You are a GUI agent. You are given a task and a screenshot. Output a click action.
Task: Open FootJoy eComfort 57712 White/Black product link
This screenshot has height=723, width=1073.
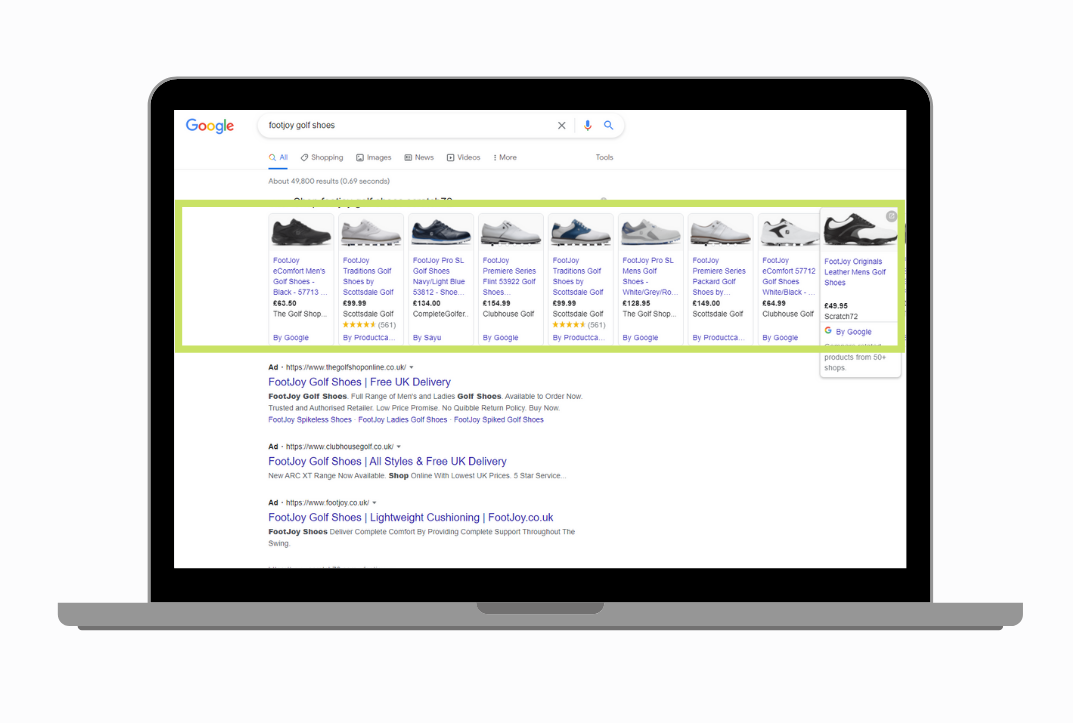pyautogui.click(x=789, y=276)
